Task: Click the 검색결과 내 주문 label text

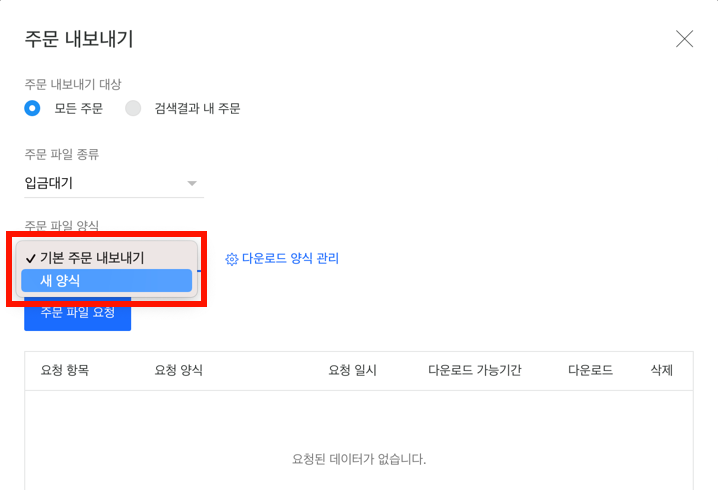Action: [x=197, y=109]
